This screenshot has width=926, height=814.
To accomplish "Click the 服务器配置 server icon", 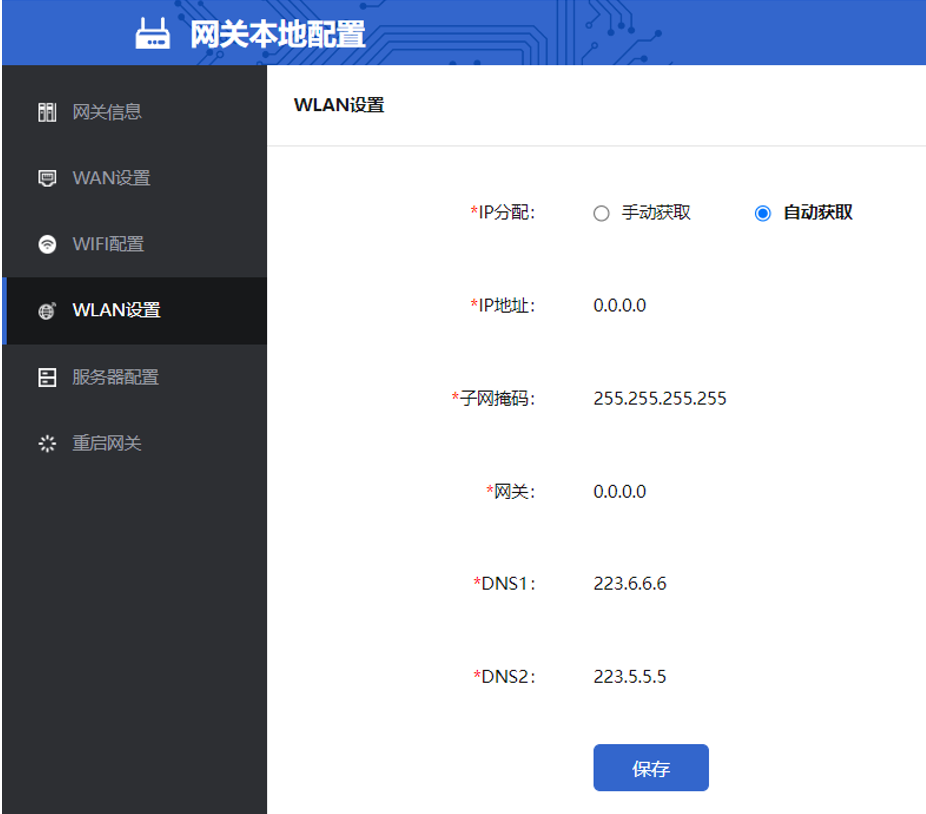I will point(47,377).
